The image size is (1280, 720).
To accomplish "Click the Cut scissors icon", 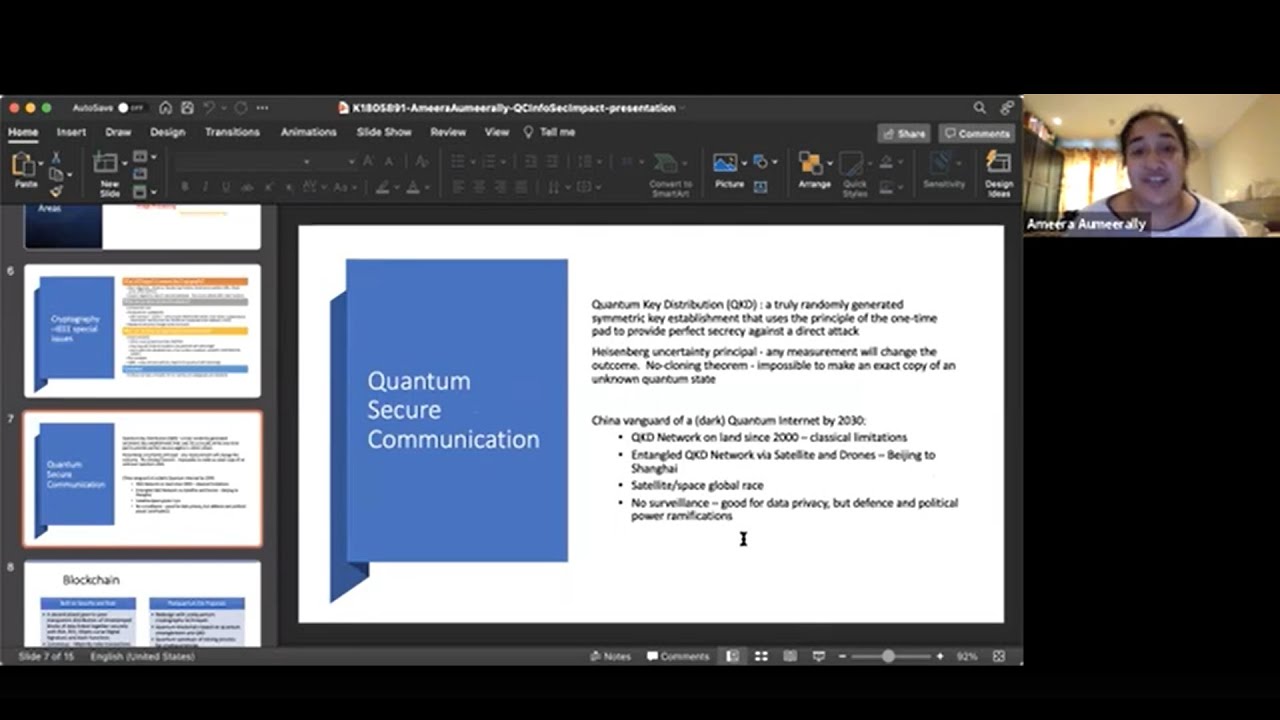I will coord(56,158).
